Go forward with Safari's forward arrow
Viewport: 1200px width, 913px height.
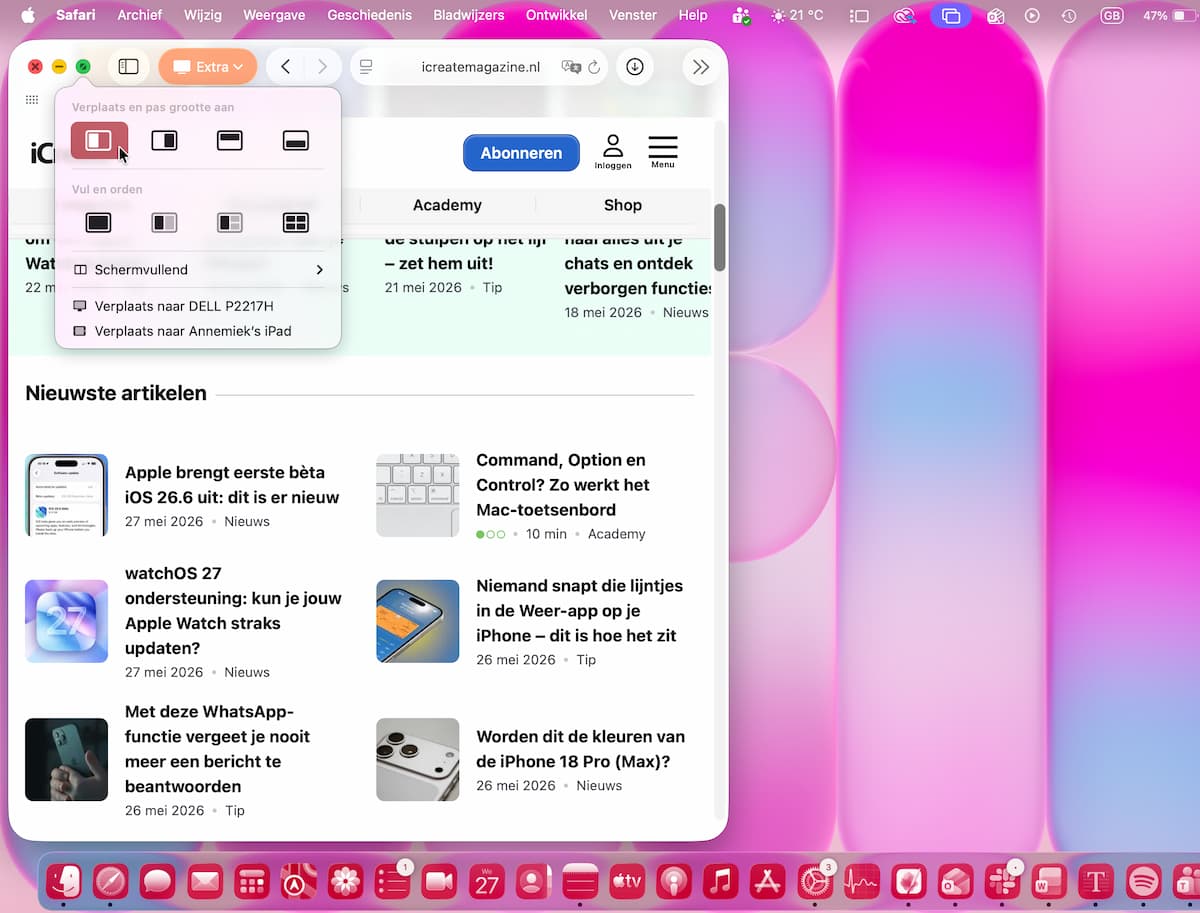pos(321,67)
